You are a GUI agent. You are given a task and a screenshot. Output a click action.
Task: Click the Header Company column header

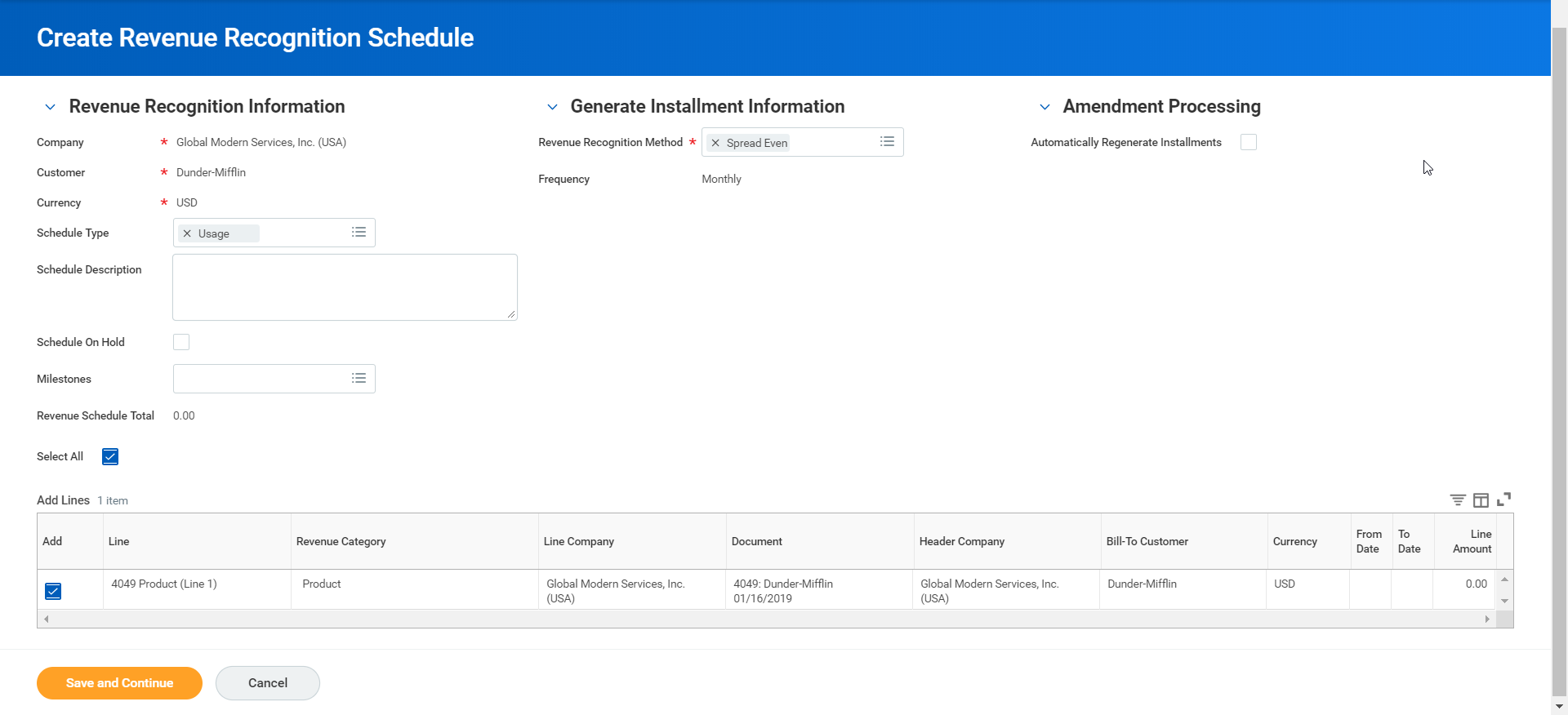1007,541
